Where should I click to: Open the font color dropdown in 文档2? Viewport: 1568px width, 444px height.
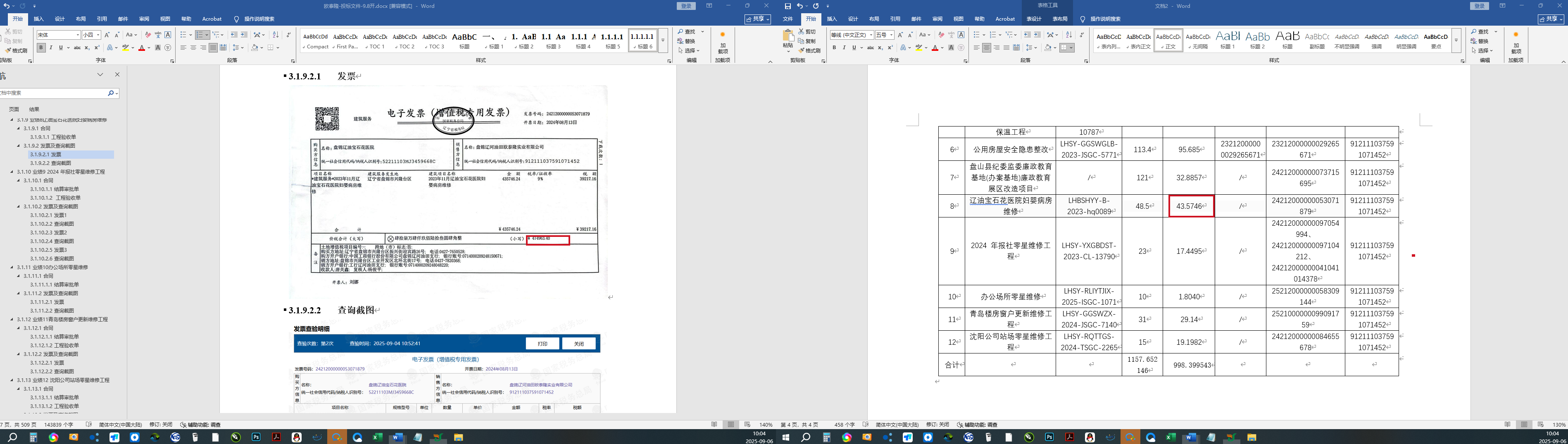[x=942, y=48]
